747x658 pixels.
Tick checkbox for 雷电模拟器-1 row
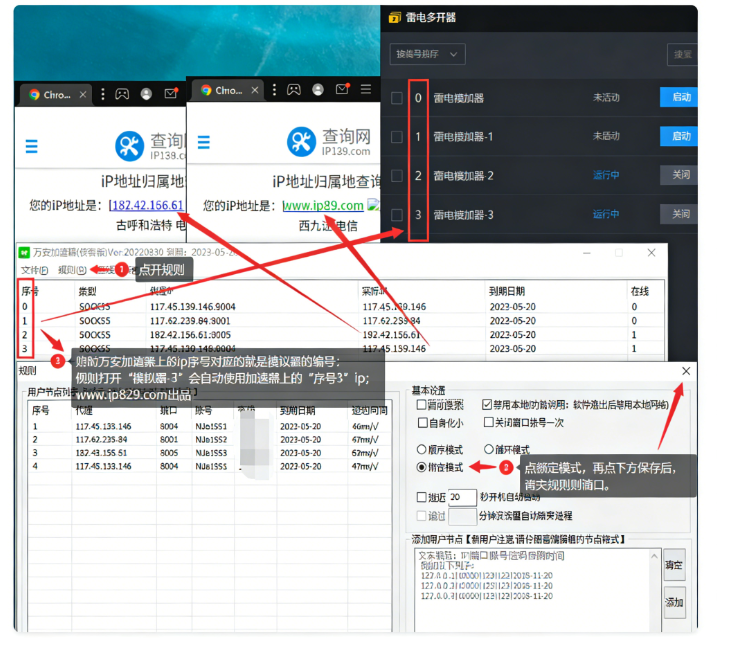click(x=396, y=137)
